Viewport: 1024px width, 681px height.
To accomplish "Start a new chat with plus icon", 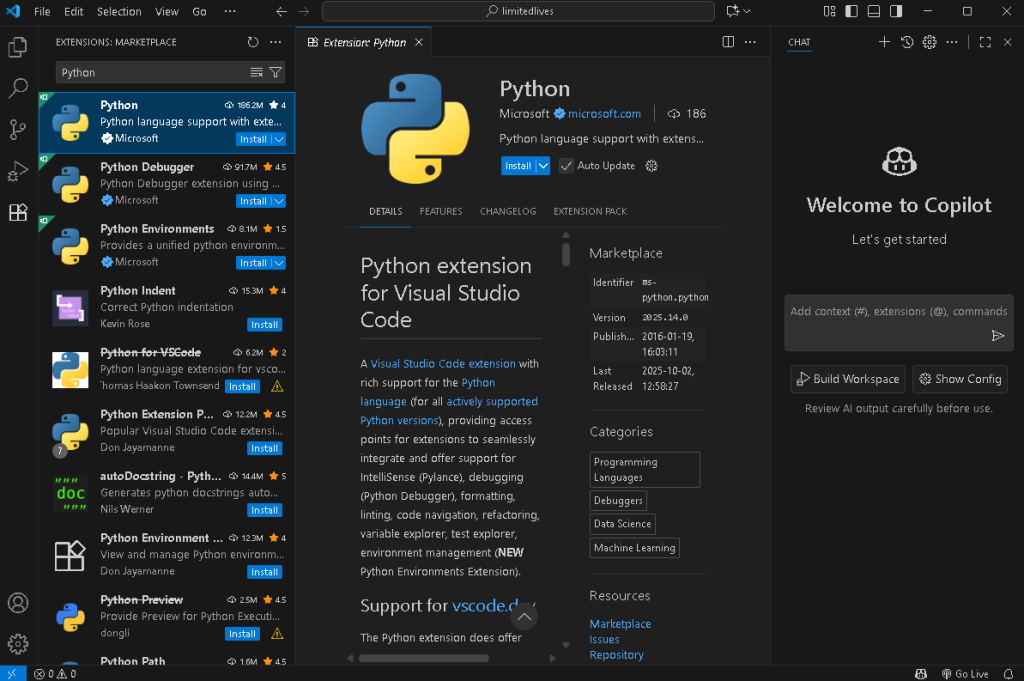I will [883, 42].
